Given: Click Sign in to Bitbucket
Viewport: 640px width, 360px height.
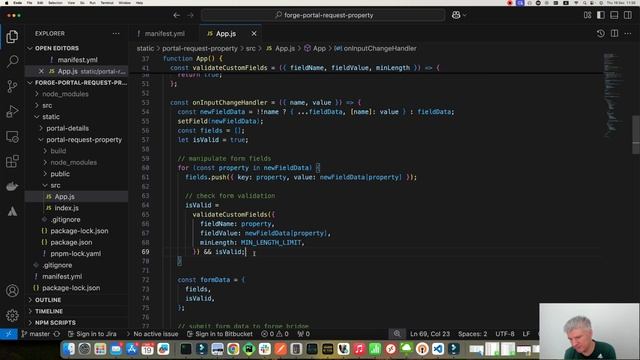Looking at the screenshot, I should (x=220, y=334).
